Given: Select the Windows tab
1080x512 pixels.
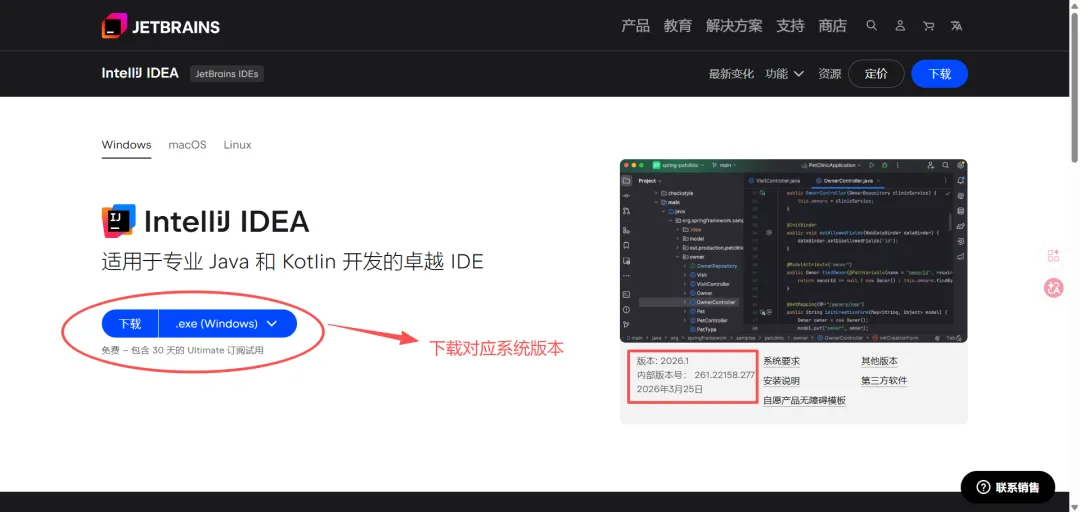Looking at the screenshot, I should tap(127, 145).
